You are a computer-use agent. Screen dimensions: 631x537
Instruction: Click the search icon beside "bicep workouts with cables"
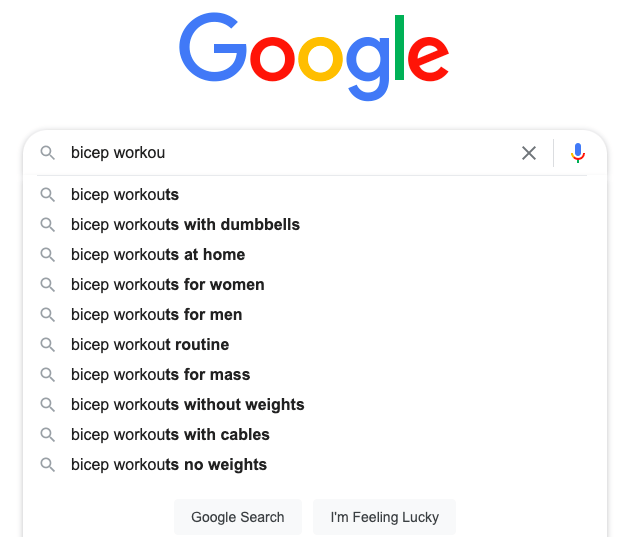pyautogui.click(x=47, y=434)
